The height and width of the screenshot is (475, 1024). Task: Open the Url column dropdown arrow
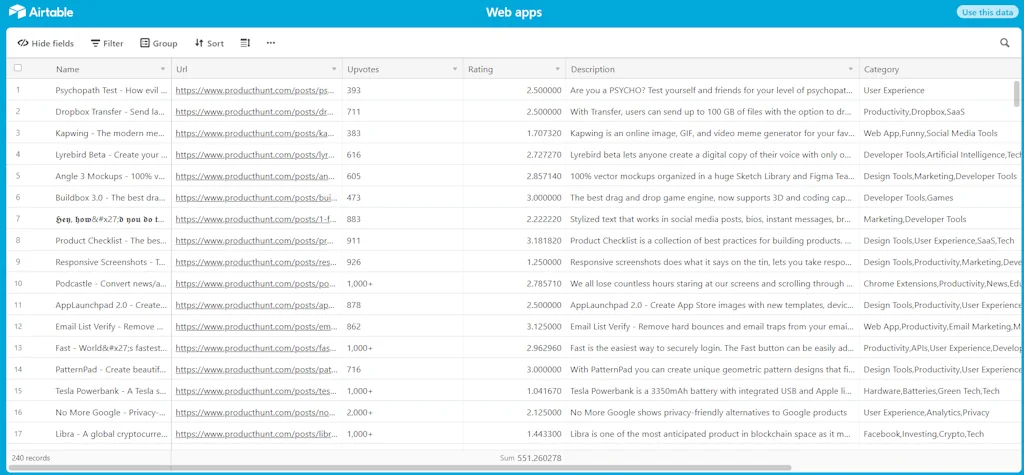pos(334,69)
